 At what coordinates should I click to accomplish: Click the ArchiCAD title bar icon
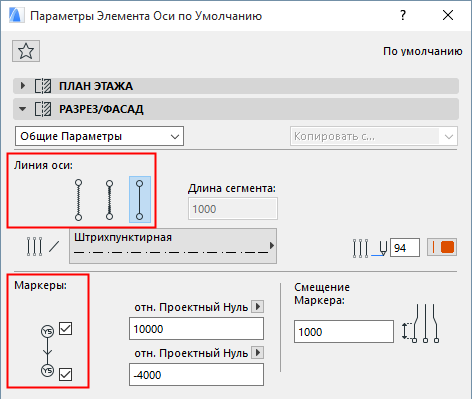click(17, 16)
